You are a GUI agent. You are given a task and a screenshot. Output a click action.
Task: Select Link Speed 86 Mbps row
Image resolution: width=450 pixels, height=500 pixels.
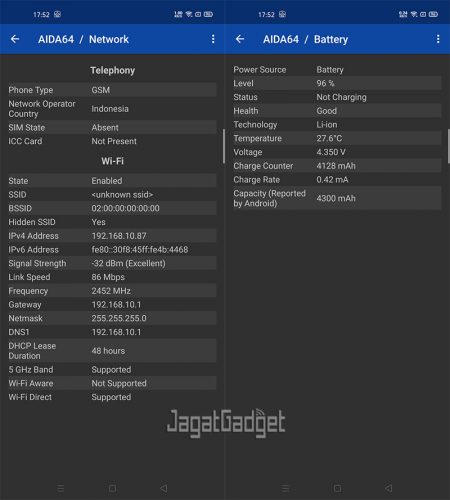(x=112, y=277)
